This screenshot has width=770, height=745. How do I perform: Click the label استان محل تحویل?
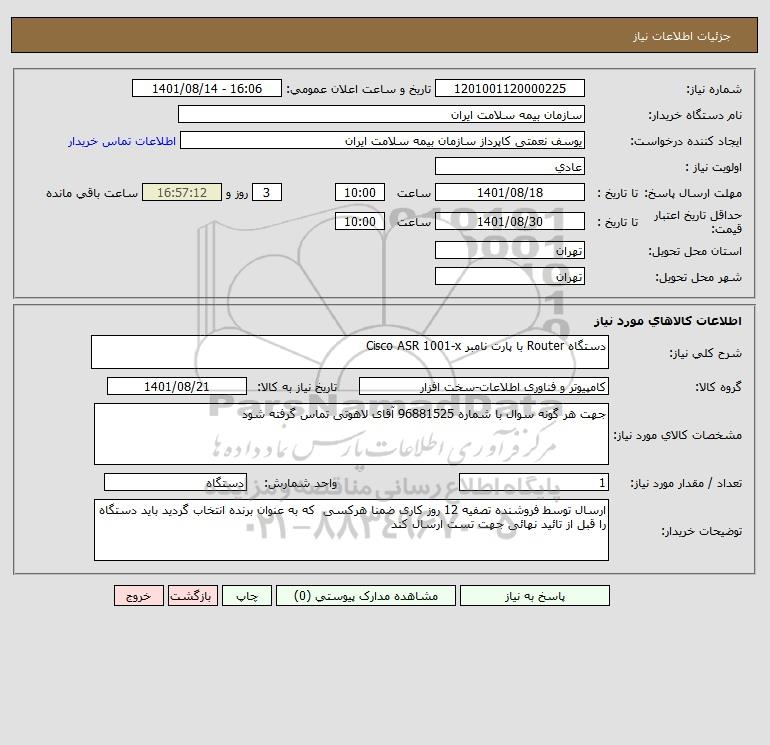point(695,251)
